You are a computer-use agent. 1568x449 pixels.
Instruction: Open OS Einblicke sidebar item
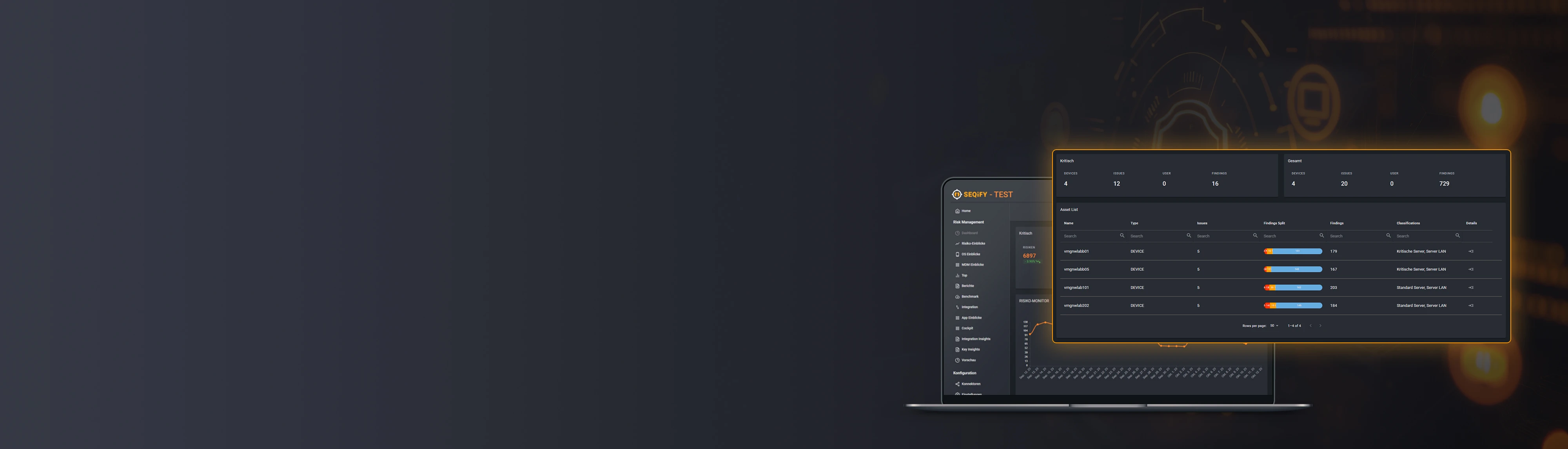pos(970,254)
